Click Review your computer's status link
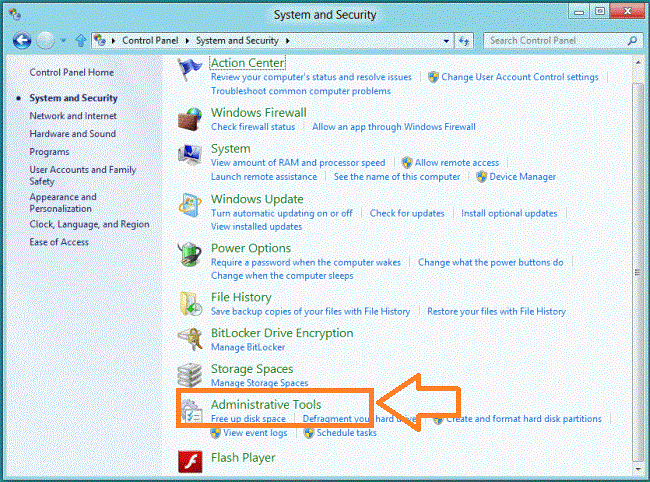Image resolution: width=650 pixels, height=482 pixels. click(x=311, y=77)
